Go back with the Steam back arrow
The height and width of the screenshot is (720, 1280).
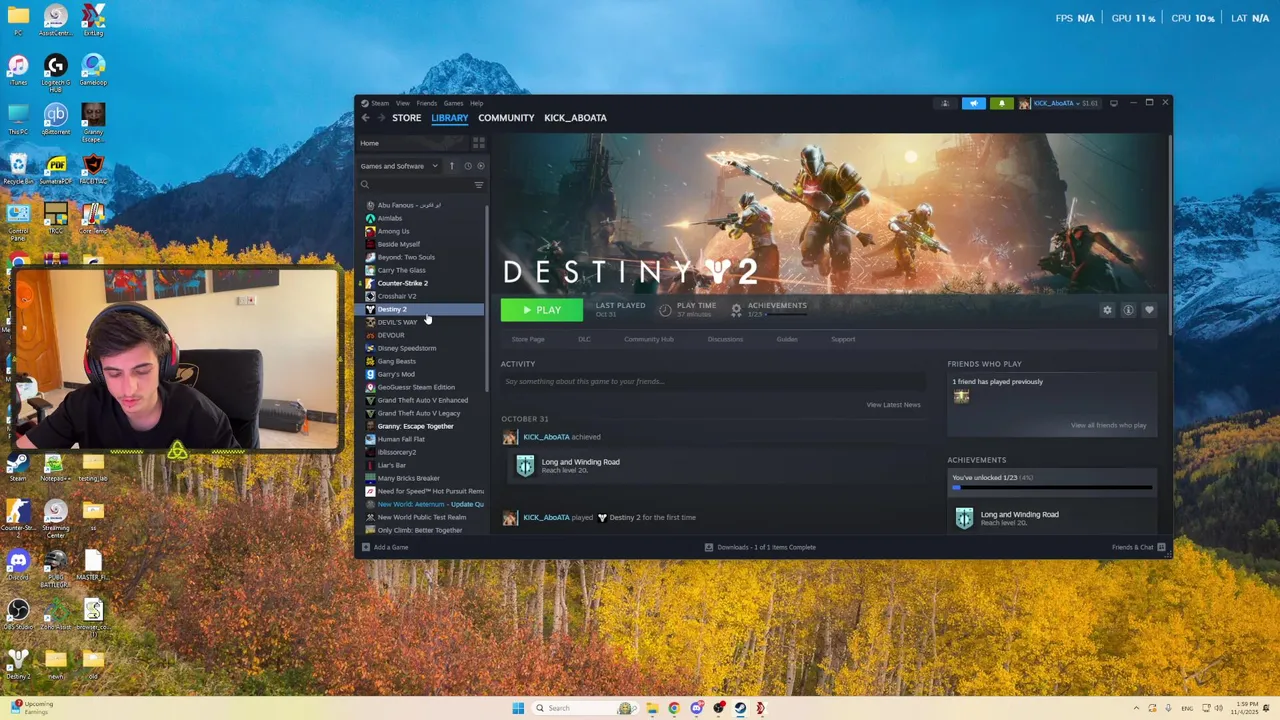tap(365, 118)
